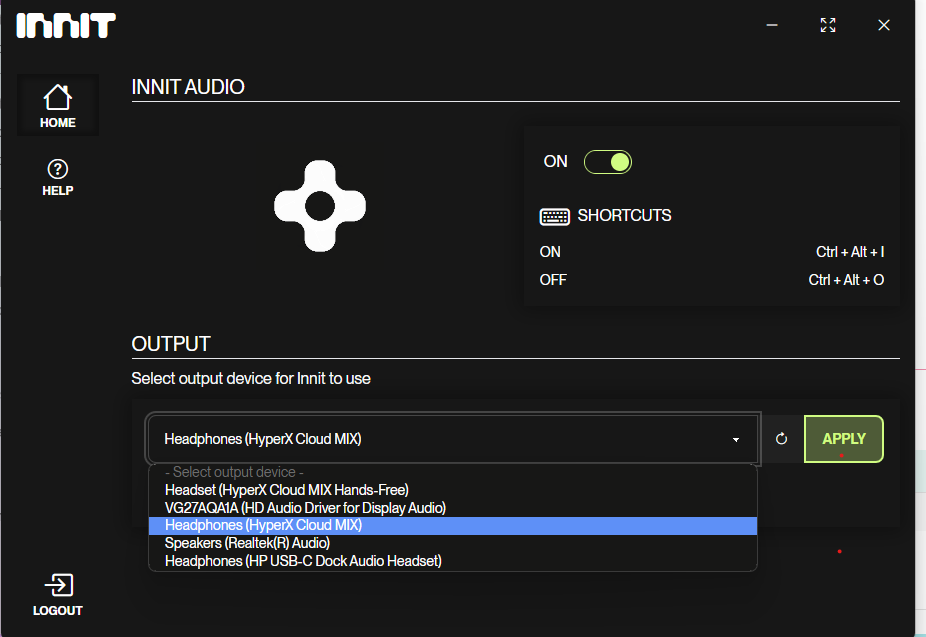Pick Headphones (HP USB-C Dock Audio Headset)
The image size is (926, 637).
click(x=303, y=561)
